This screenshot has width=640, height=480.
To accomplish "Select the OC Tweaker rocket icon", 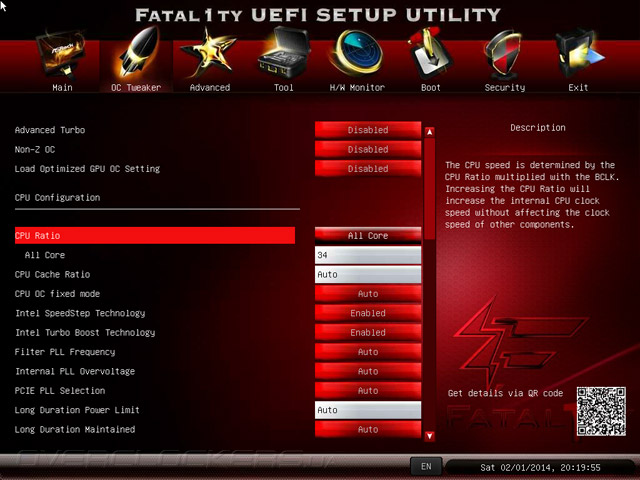I will tap(139, 52).
